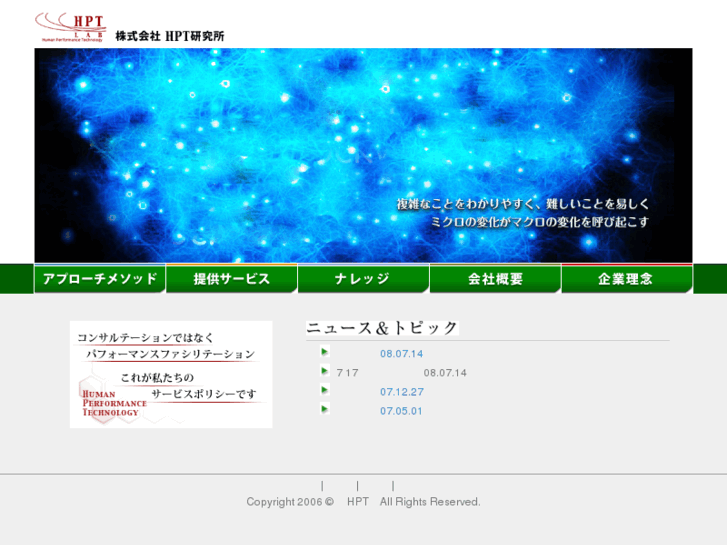Screen dimensions: 727x545
Task: Click green arrow bullet beside 07.12.27
Action: [325, 390]
